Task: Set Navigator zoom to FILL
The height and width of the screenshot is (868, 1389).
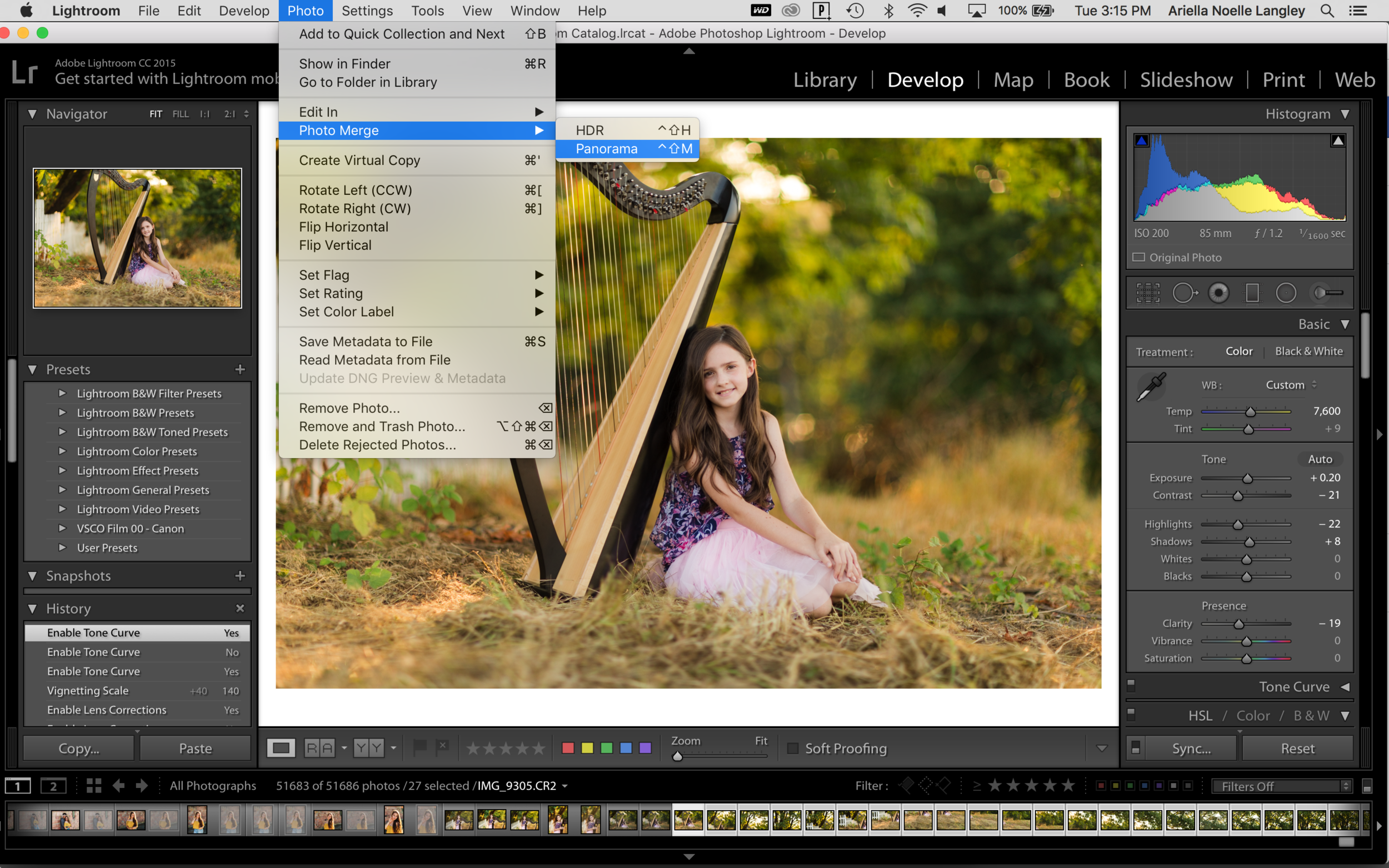Action: pos(181,114)
